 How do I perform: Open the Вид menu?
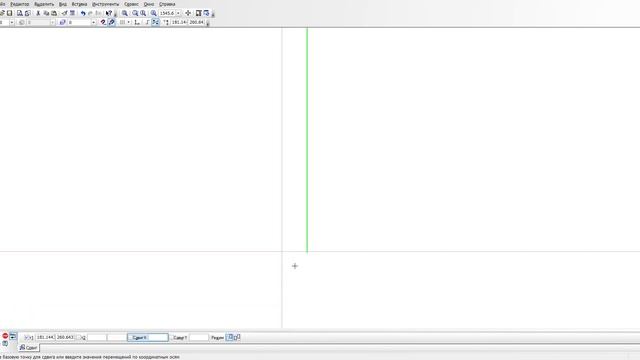point(63,4)
